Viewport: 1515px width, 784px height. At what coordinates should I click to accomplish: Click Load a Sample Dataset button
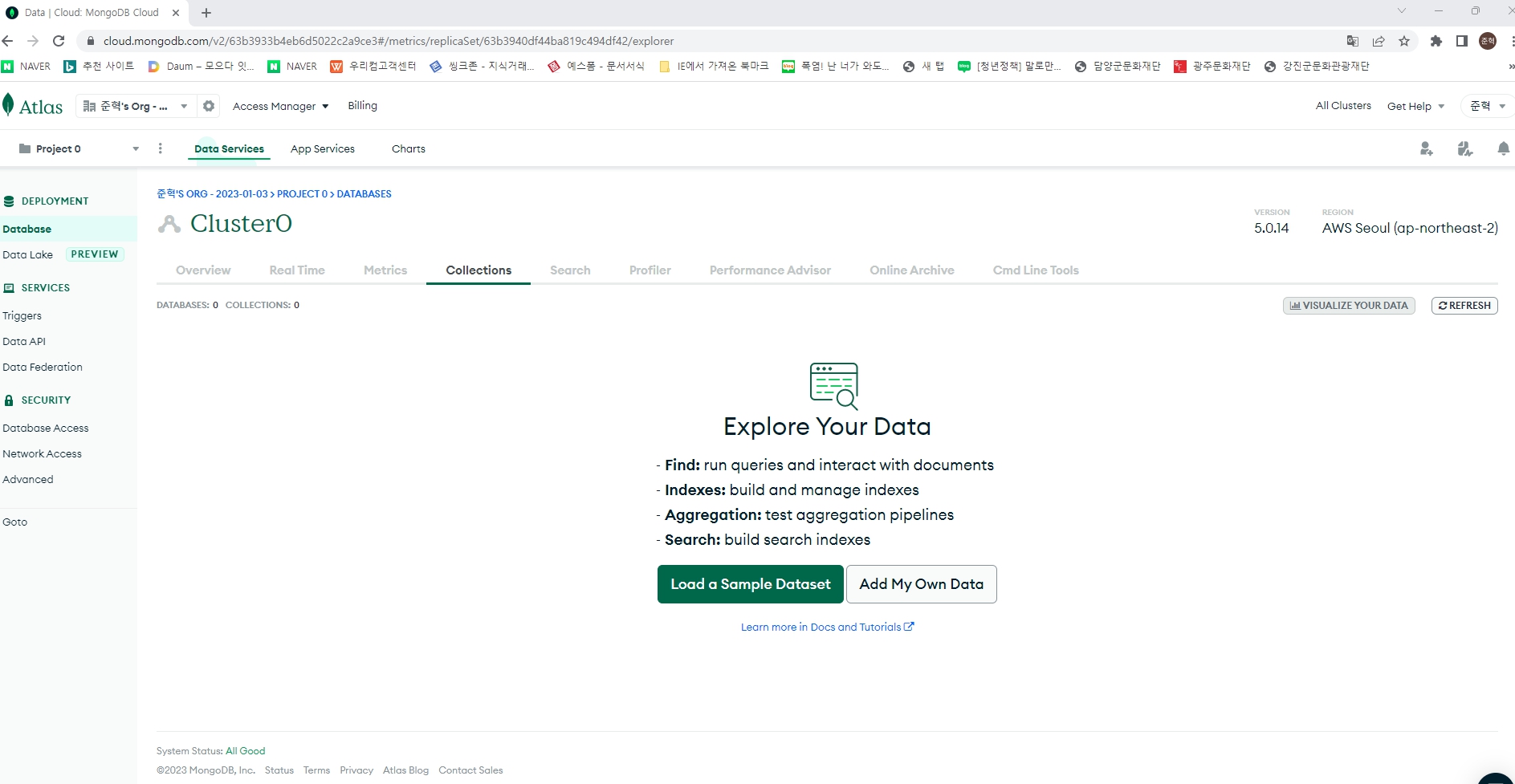tap(751, 584)
